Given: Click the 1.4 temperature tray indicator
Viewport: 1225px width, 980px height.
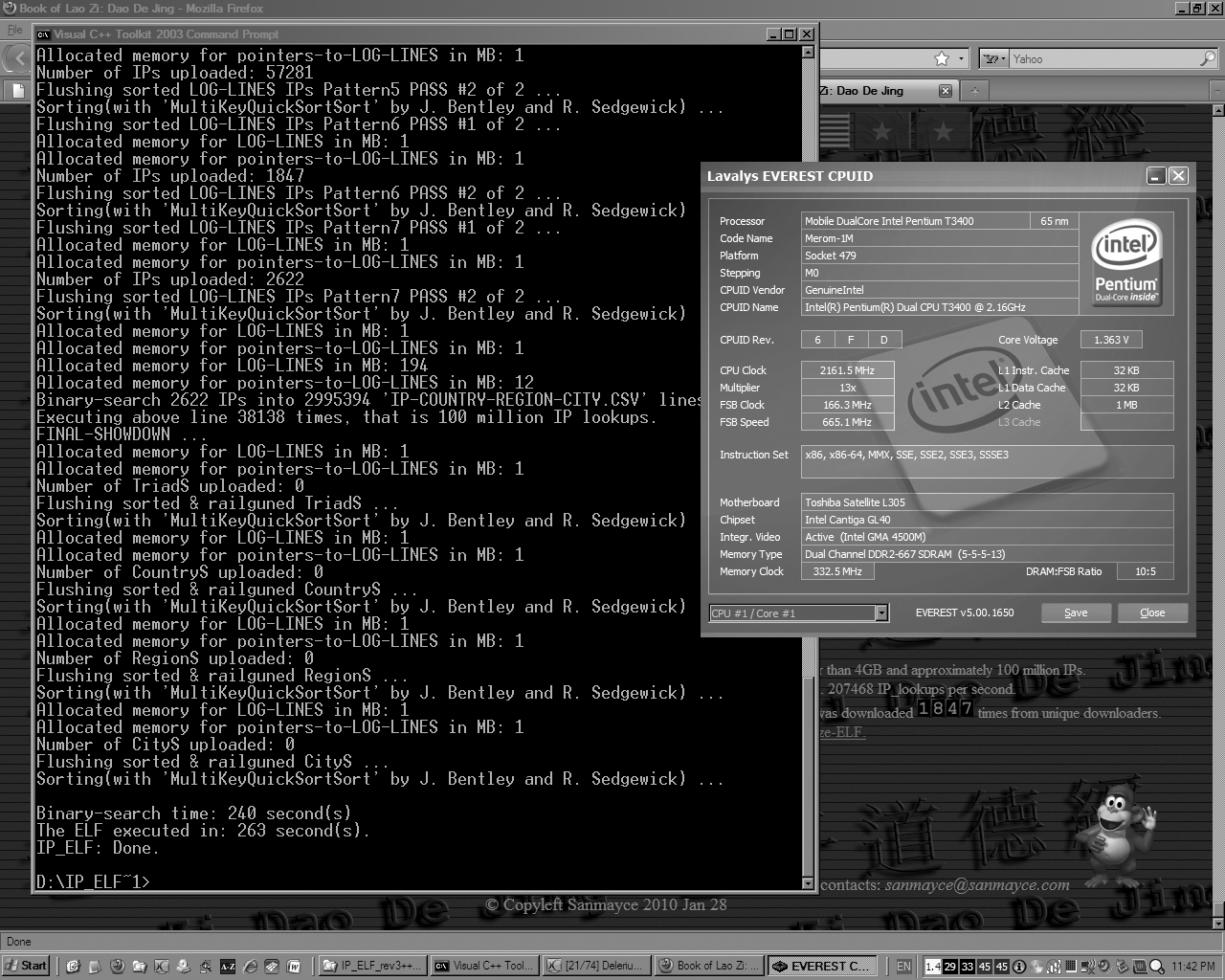Looking at the screenshot, I should pyautogui.click(x=933, y=967).
